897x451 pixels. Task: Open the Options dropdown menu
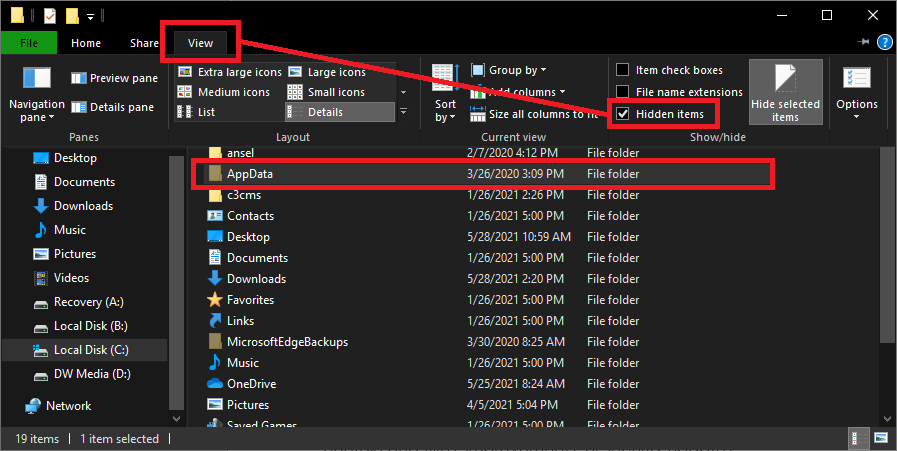click(856, 90)
